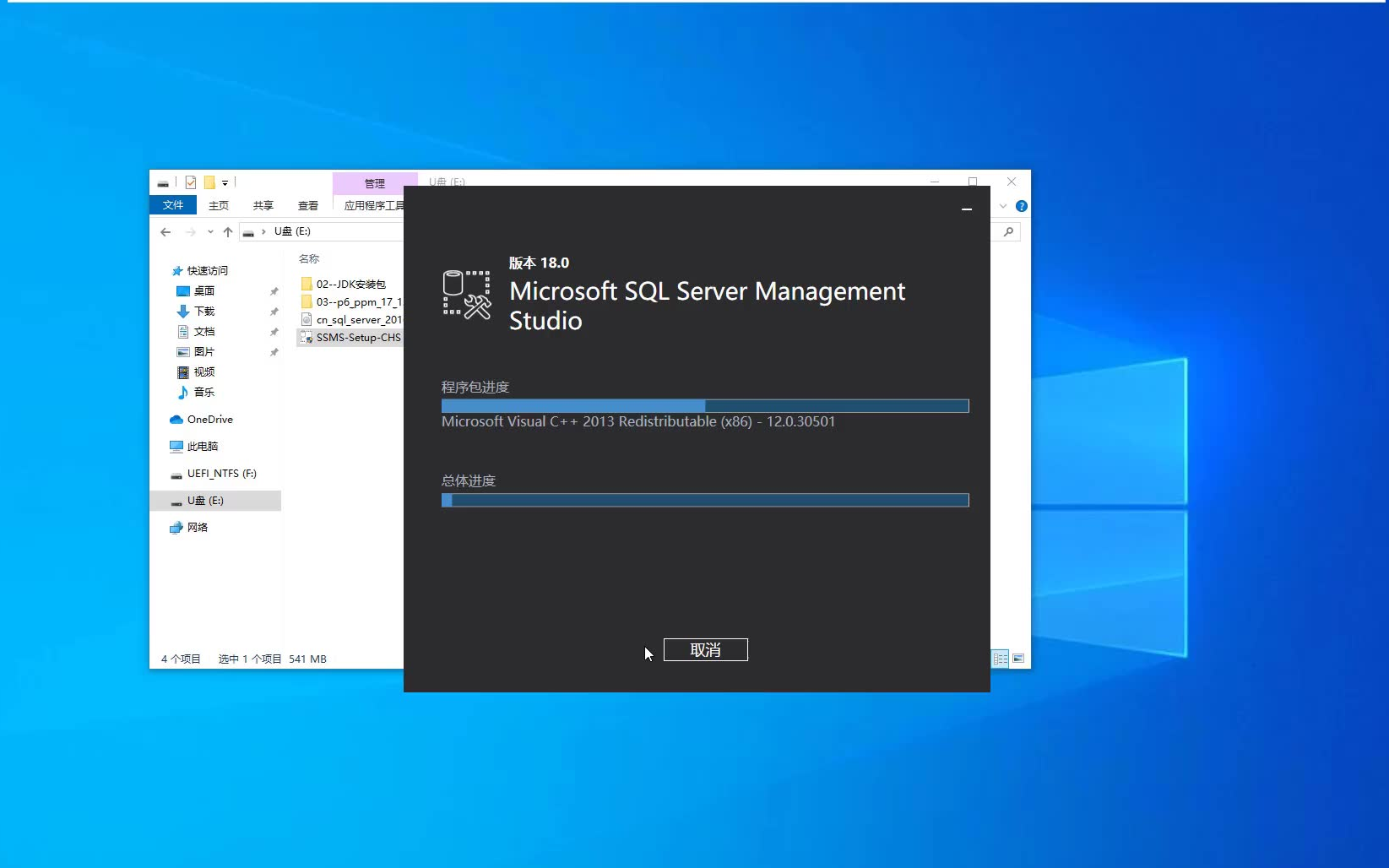Select 音乐 in navigation pane

tap(196, 392)
